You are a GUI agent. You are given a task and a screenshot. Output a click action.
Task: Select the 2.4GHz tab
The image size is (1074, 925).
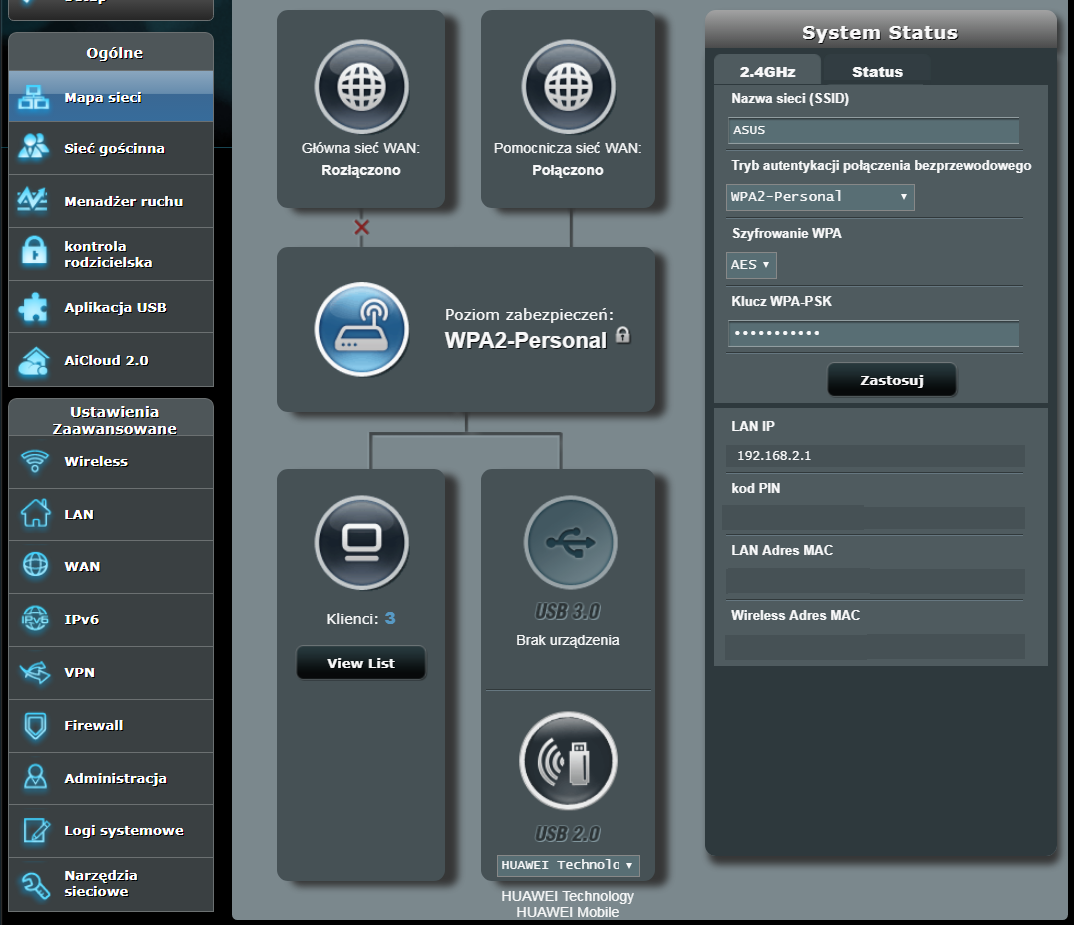(766, 72)
